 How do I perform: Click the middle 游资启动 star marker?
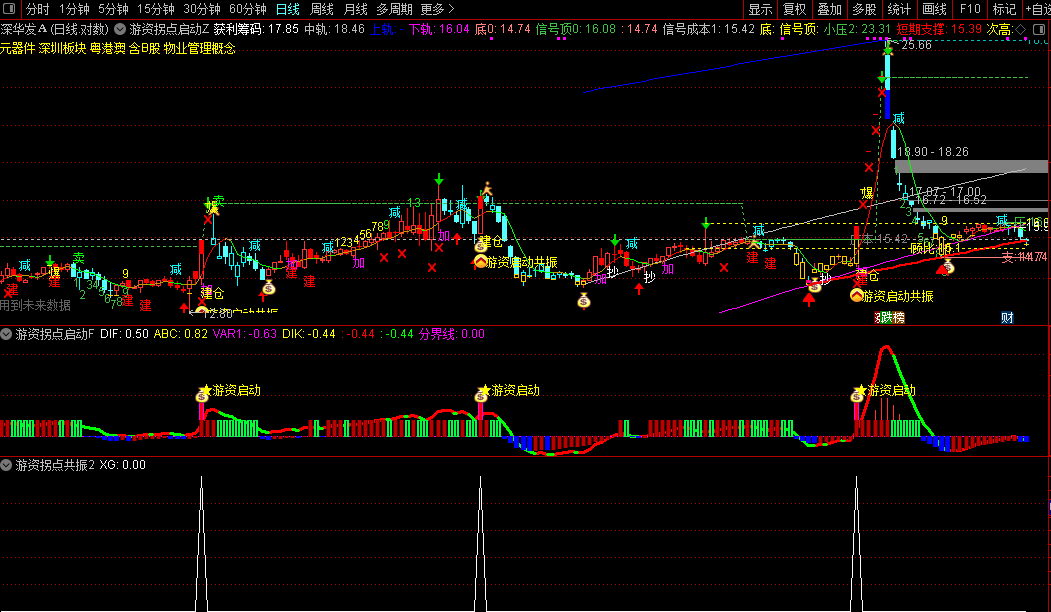point(485,389)
